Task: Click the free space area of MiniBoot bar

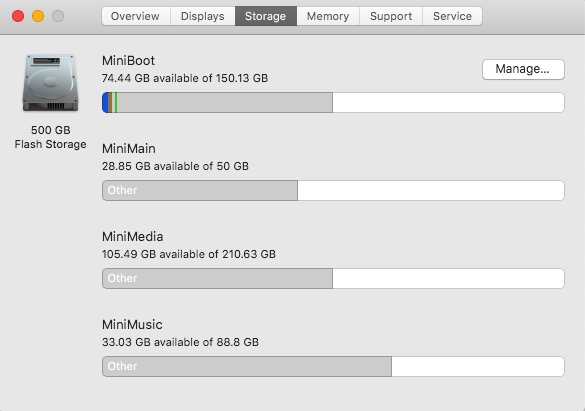Action: click(448, 103)
